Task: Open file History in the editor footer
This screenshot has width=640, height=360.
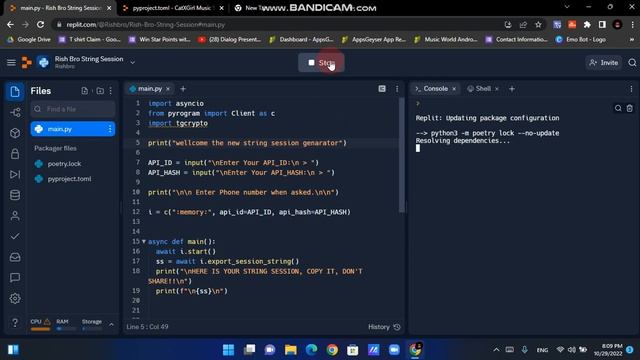Action: pyautogui.click(x=384, y=327)
